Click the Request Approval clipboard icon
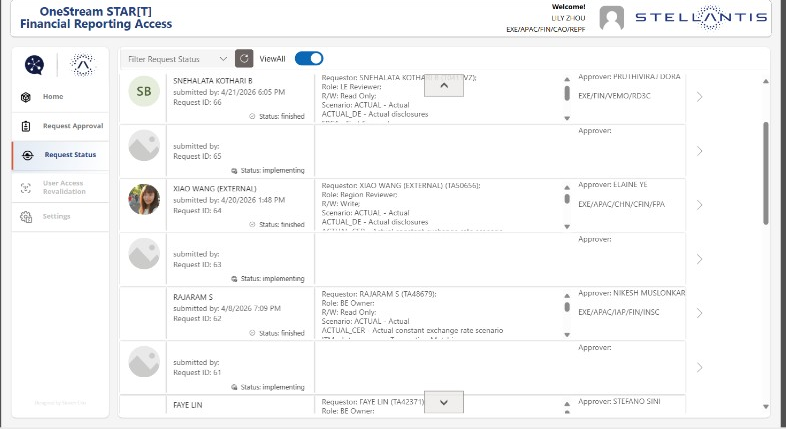Viewport: 786px width, 429px height. [26, 126]
